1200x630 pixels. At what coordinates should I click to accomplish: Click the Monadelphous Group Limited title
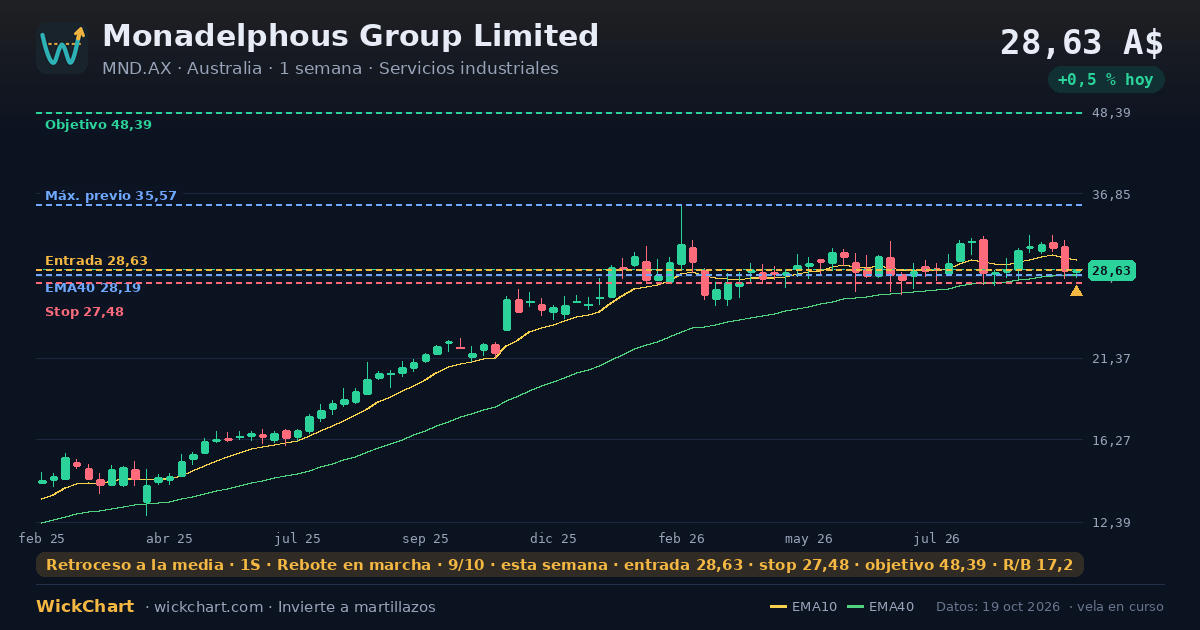[350, 36]
